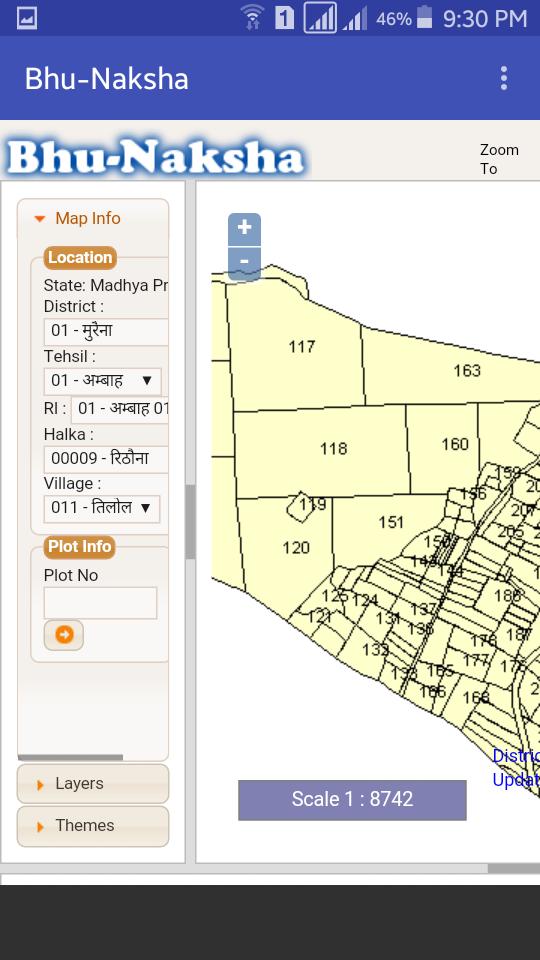This screenshot has width=540, height=960.
Task: Expand the Layers panel
Action: coord(93,784)
